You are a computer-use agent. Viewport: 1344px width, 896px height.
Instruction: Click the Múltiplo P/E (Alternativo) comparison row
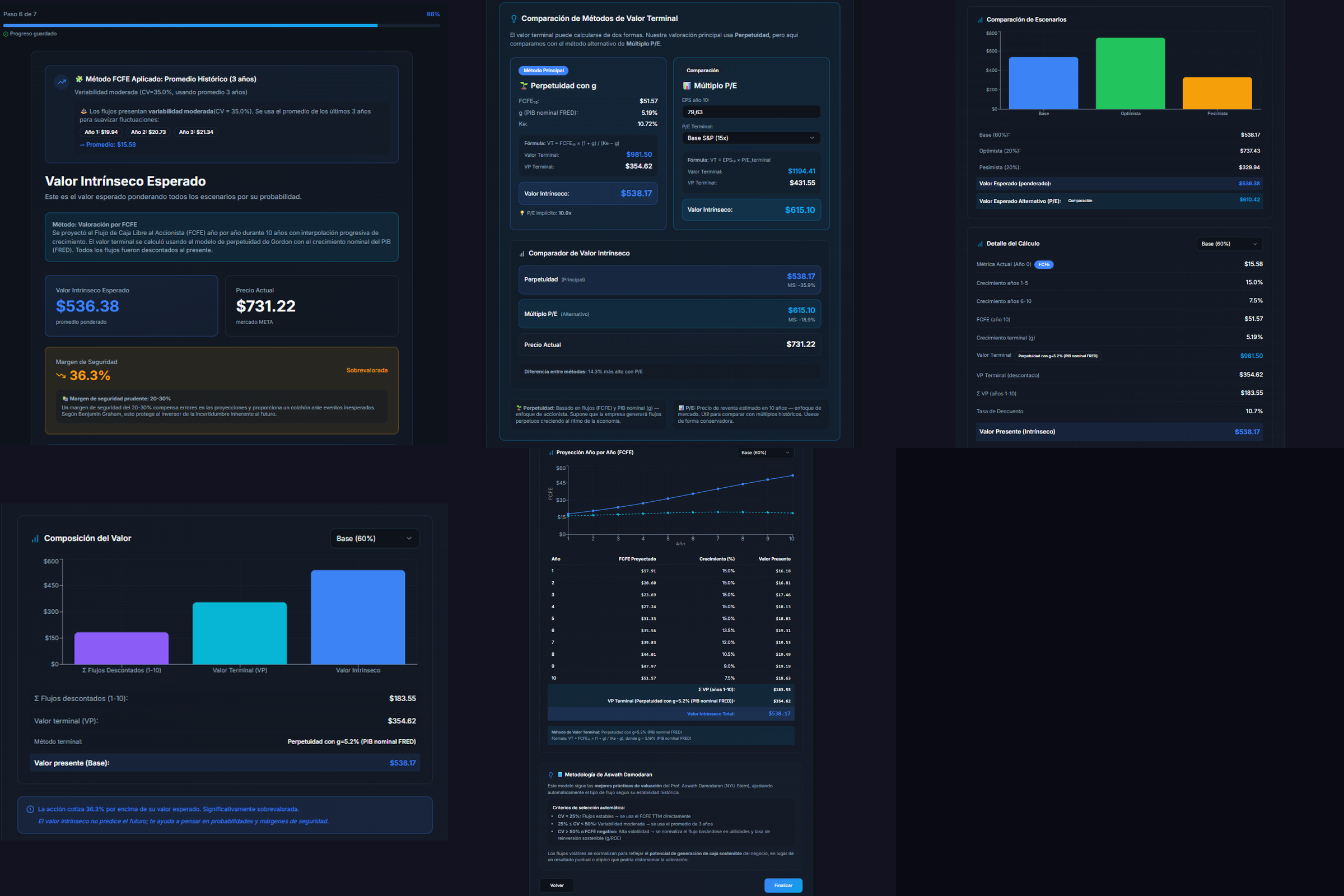[669, 314]
